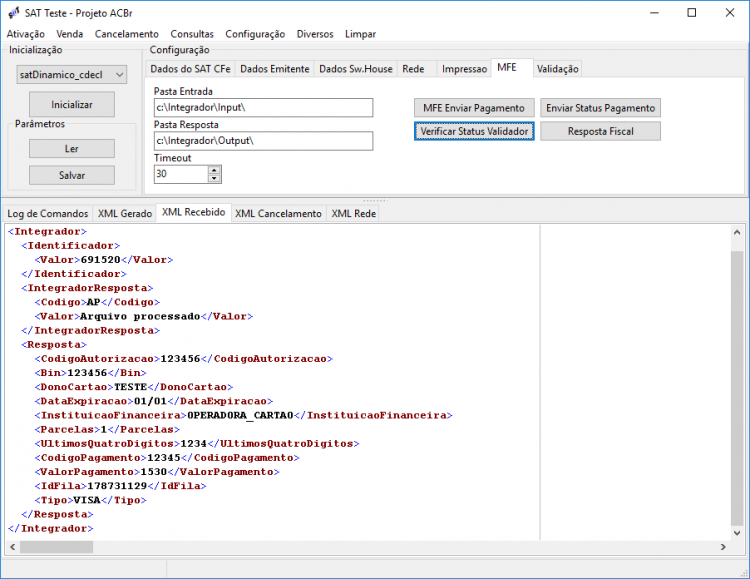This screenshot has width=750, height=579.
Task: Click the horizontal scrollbar thumb
Action: coord(56,547)
